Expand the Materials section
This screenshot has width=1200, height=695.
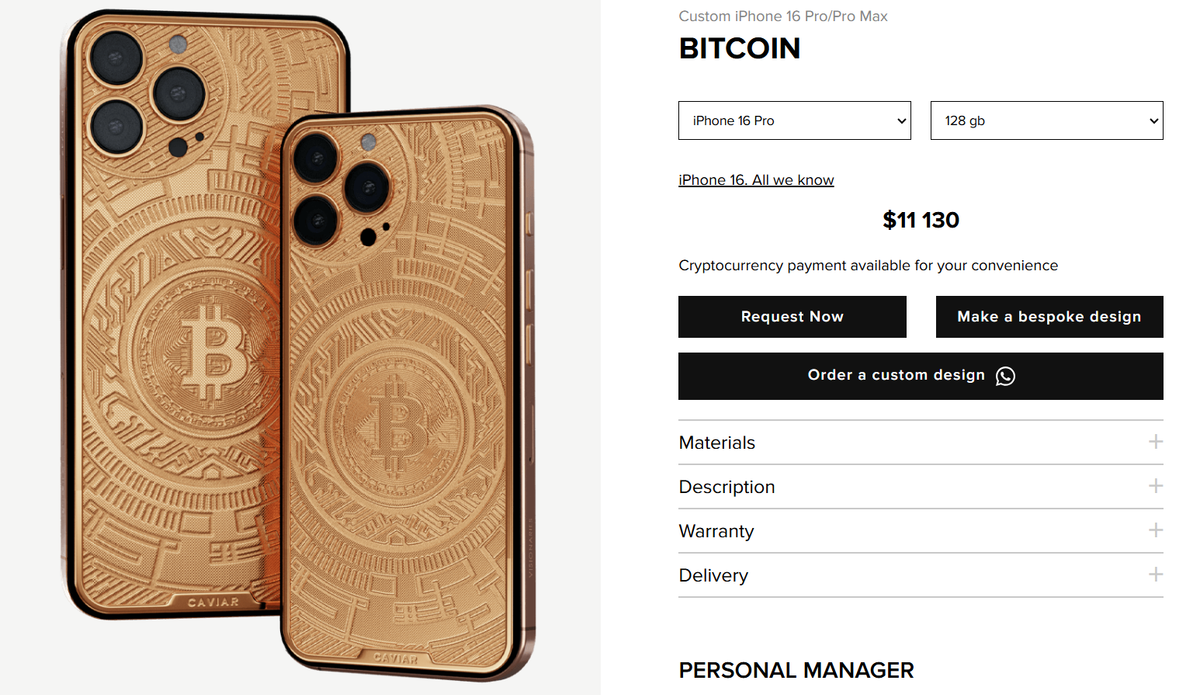tap(717, 443)
